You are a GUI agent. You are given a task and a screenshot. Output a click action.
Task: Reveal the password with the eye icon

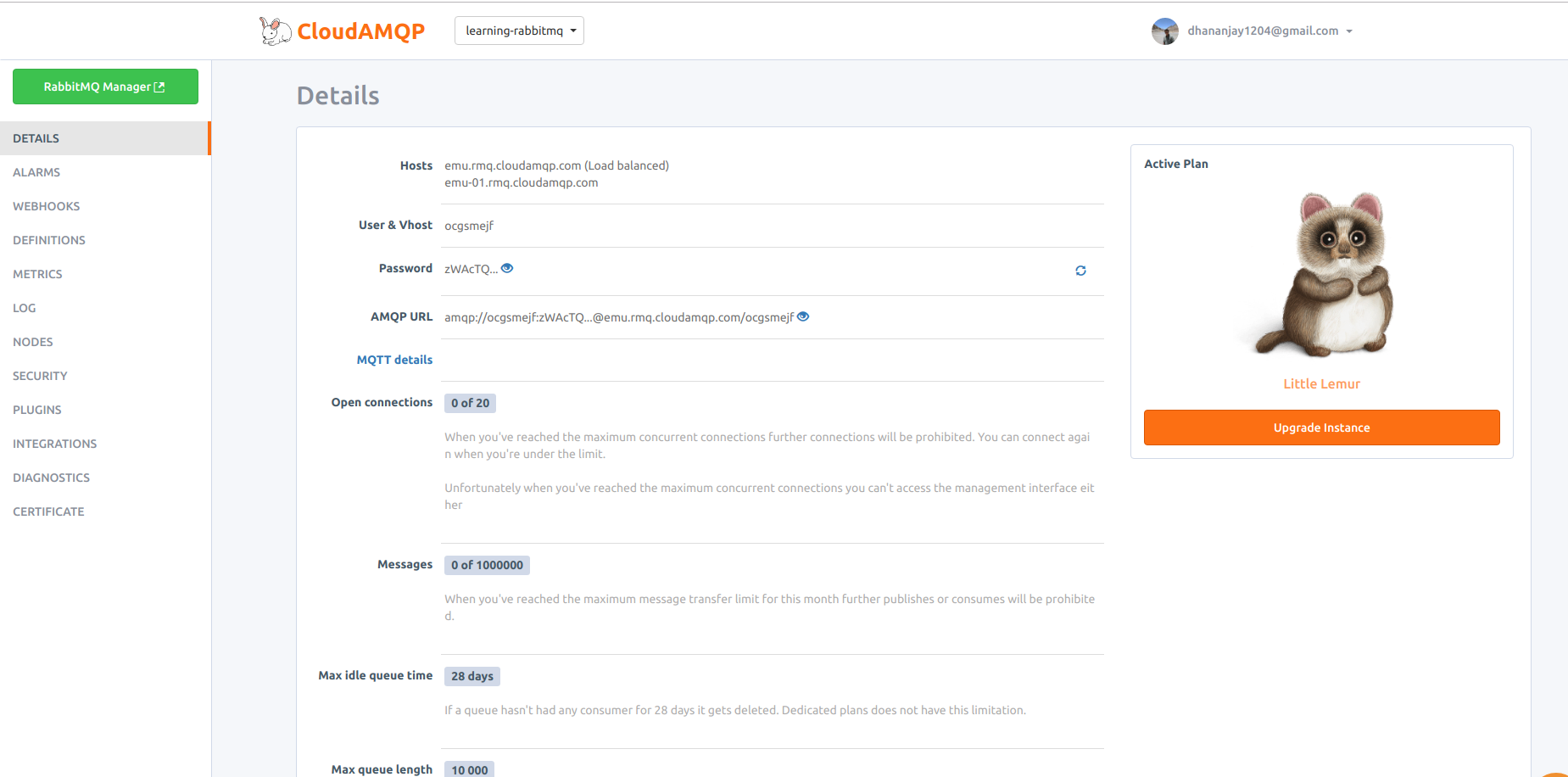pos(507,268)
